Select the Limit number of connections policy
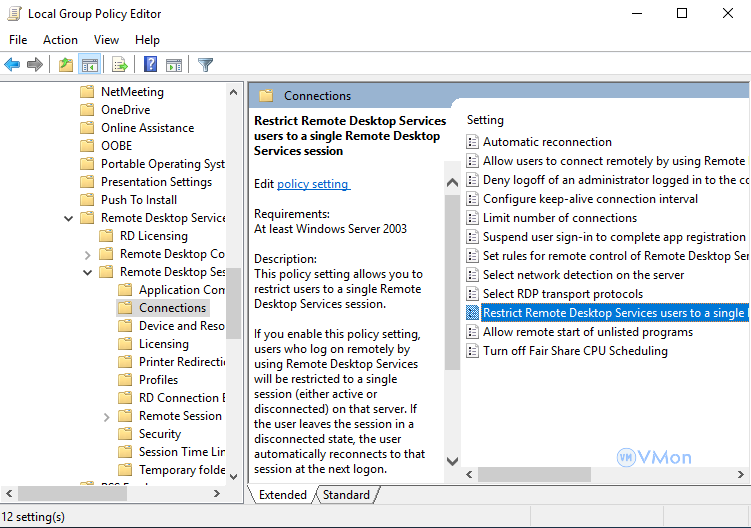Viewport: 751px width, 528px height. [x=559, y=218]
